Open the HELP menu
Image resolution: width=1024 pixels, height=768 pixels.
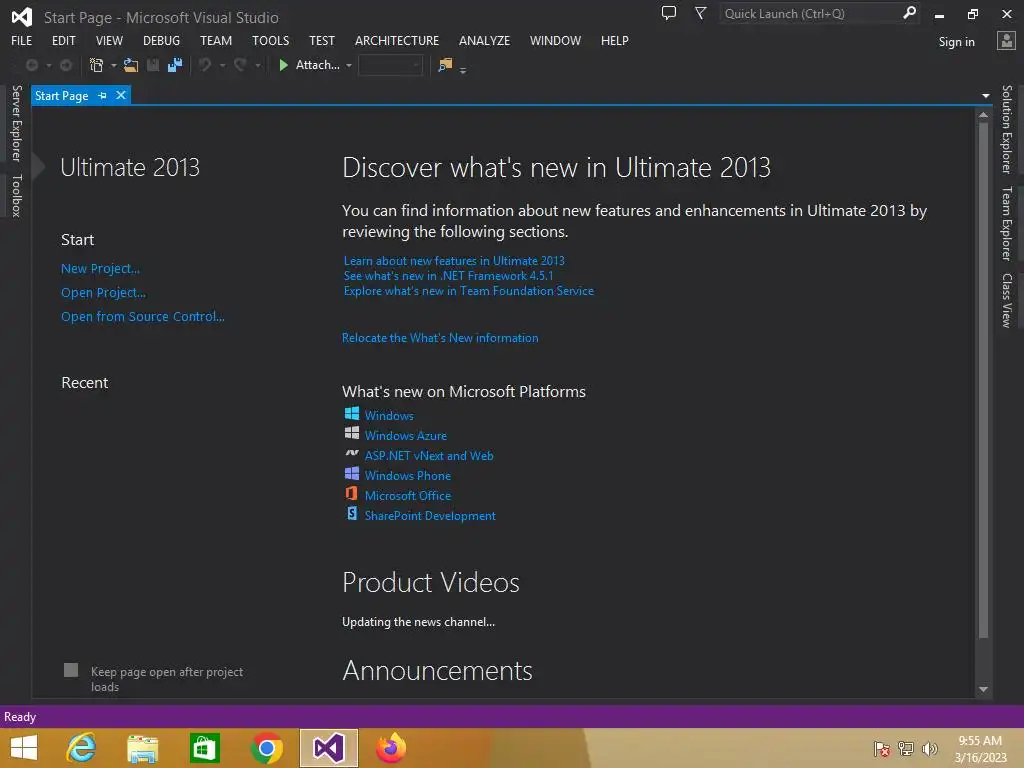coord(615,40)
